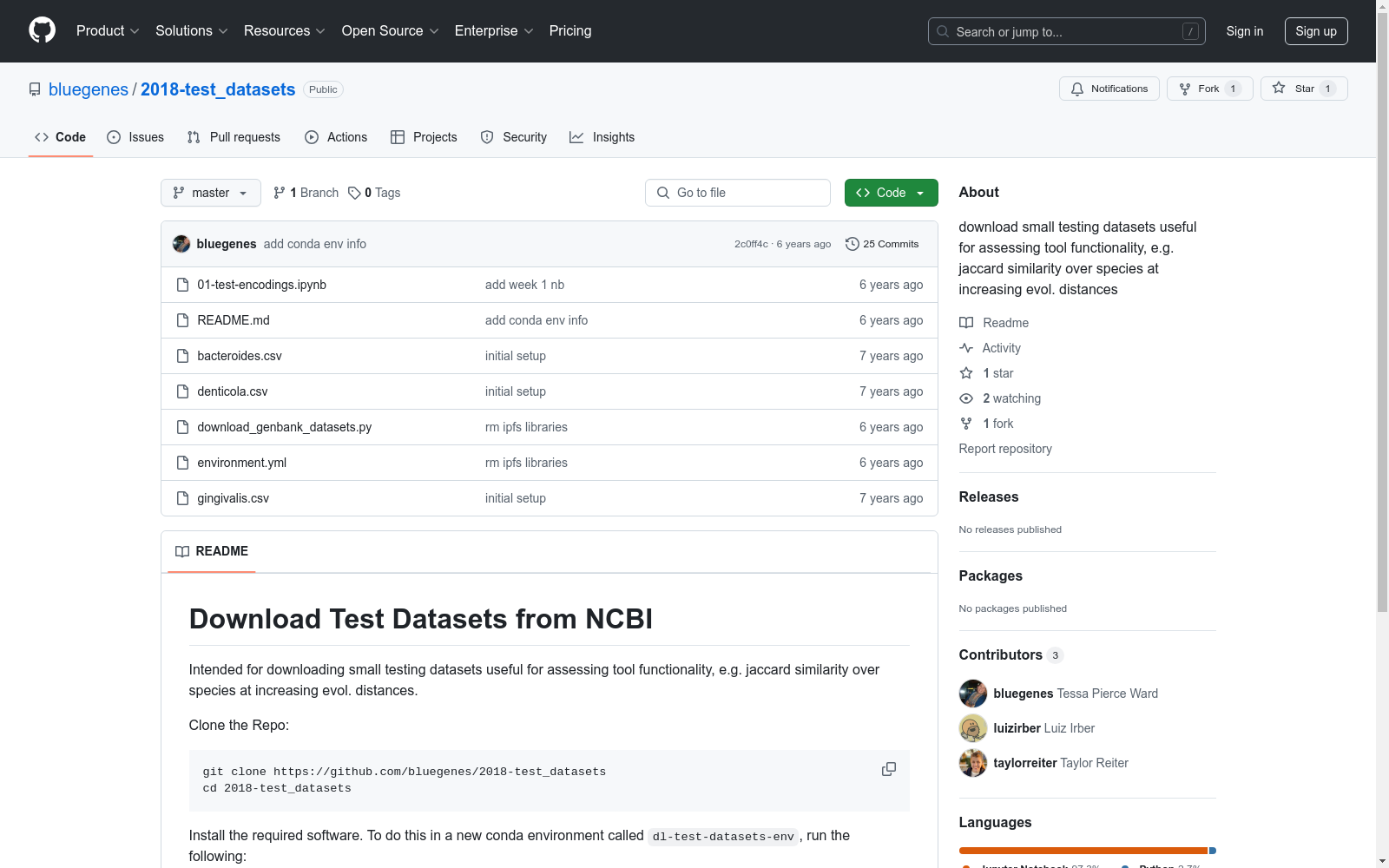Open the bluegenes owner profile link
The height and width of the screenshot is (868, 1389).
(x=89, y=89)
